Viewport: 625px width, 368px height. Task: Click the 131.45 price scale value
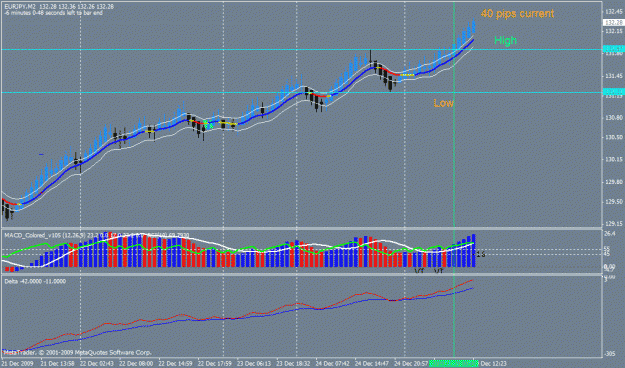point(613,76)
